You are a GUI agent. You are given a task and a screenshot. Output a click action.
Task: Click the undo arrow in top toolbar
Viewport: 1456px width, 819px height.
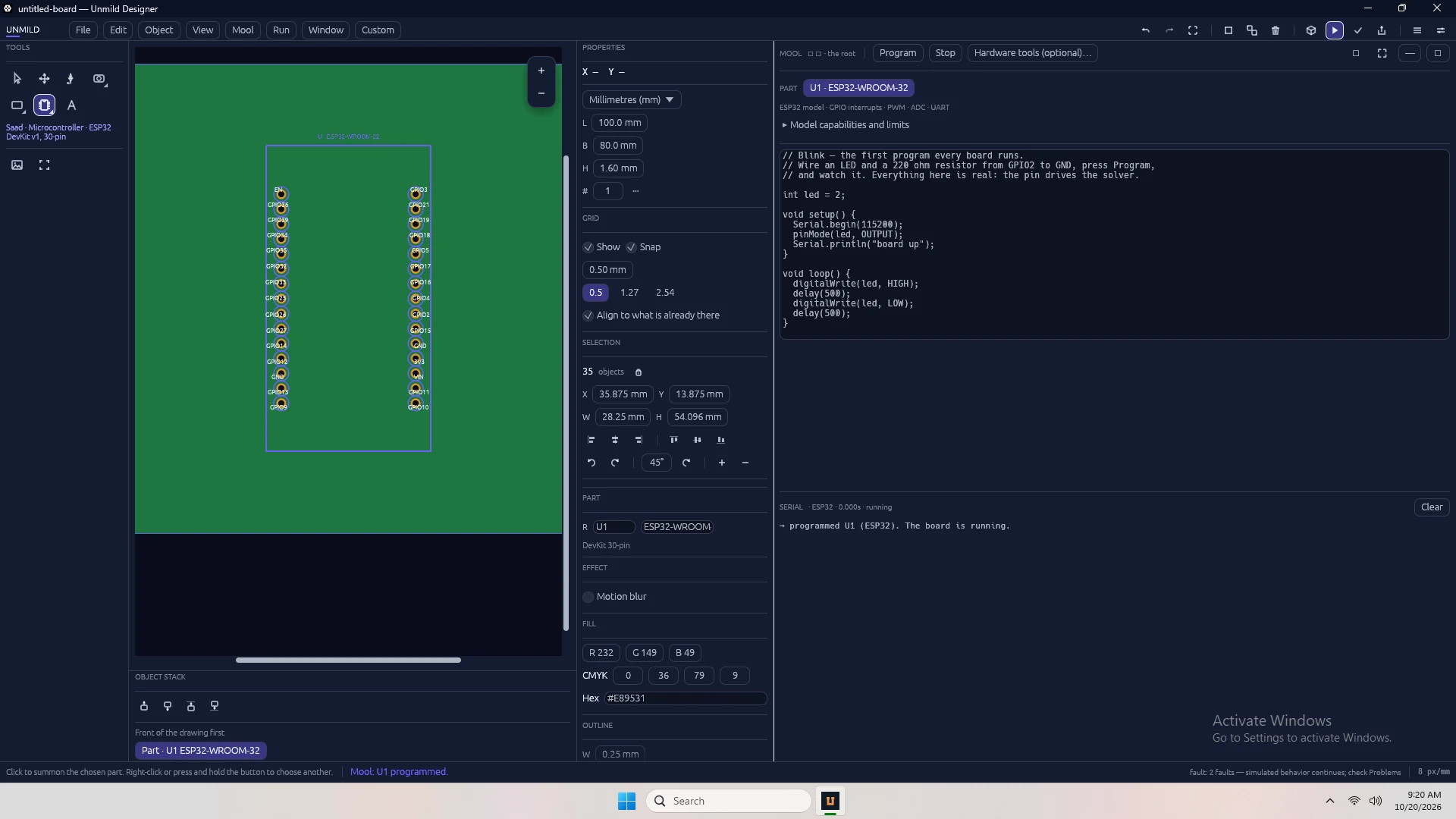(x=1146, y=30)
